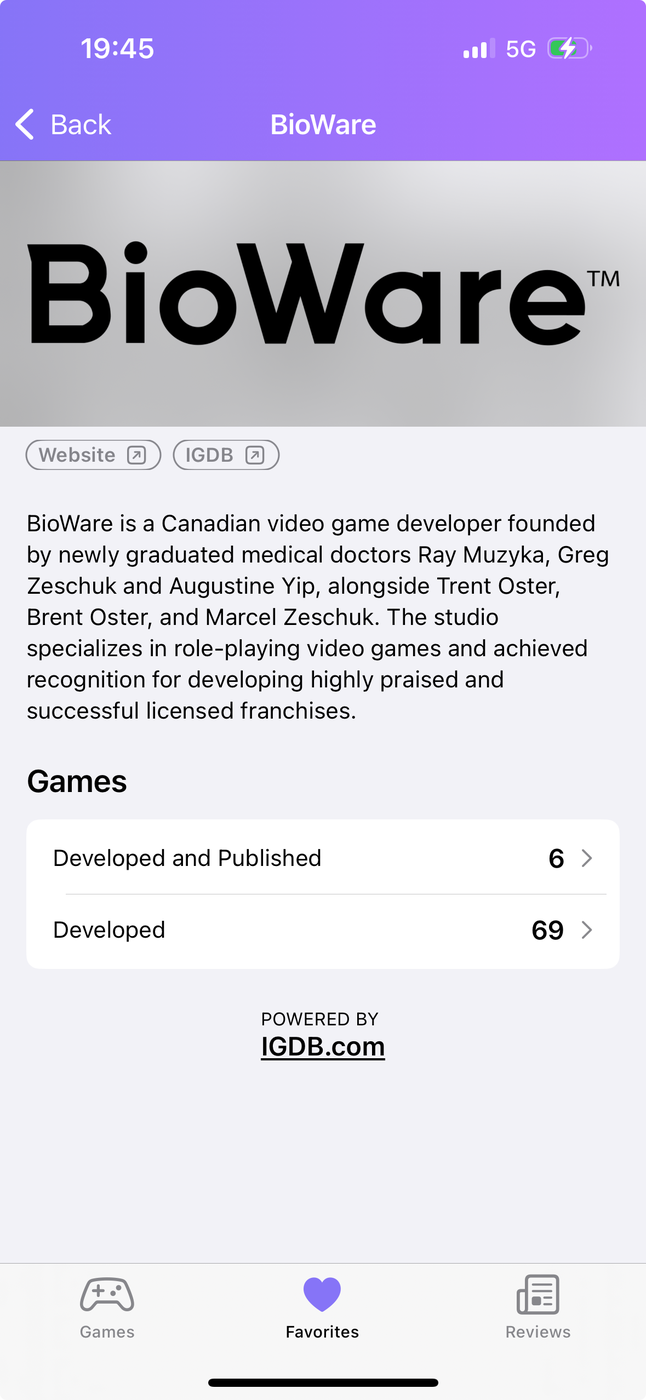The height and width of the screenshot is (1400, 646).
Task: Tap the Reviews newspaper icon
Action: (538, 1295)
